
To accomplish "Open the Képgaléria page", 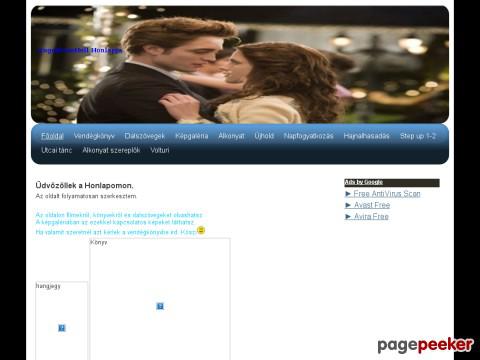I will coord(192,136).
